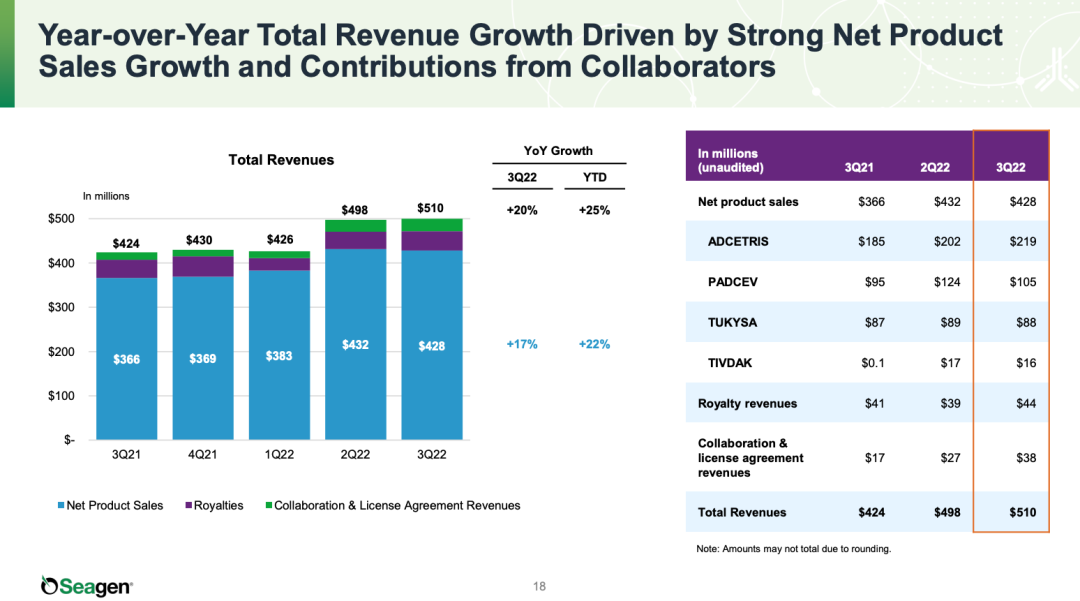Select the "$498" total above the 2Q22 bar
The width and height of the screenshot is (1080, 601).
pos(355,210)
